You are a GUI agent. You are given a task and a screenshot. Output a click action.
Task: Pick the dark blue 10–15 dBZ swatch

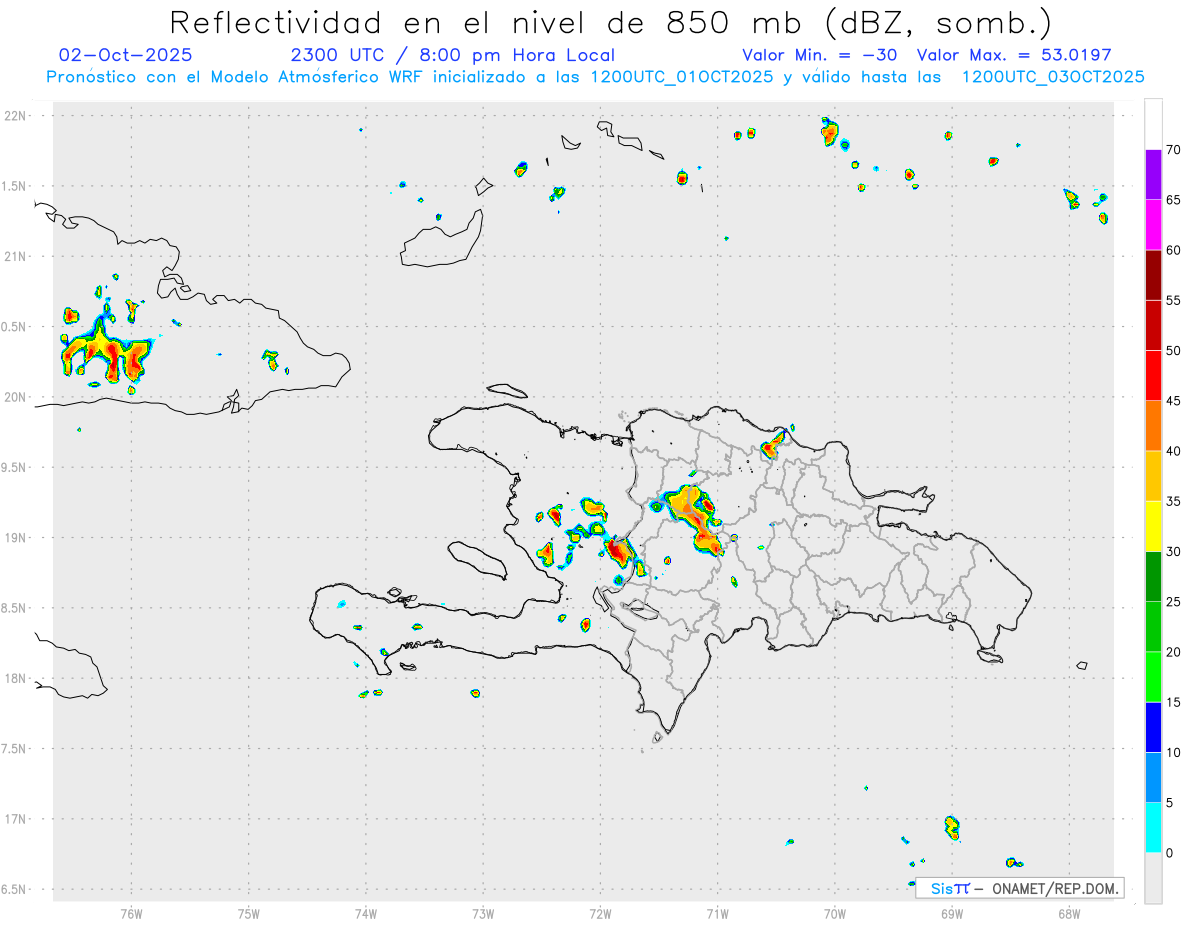coord(1153,727)
